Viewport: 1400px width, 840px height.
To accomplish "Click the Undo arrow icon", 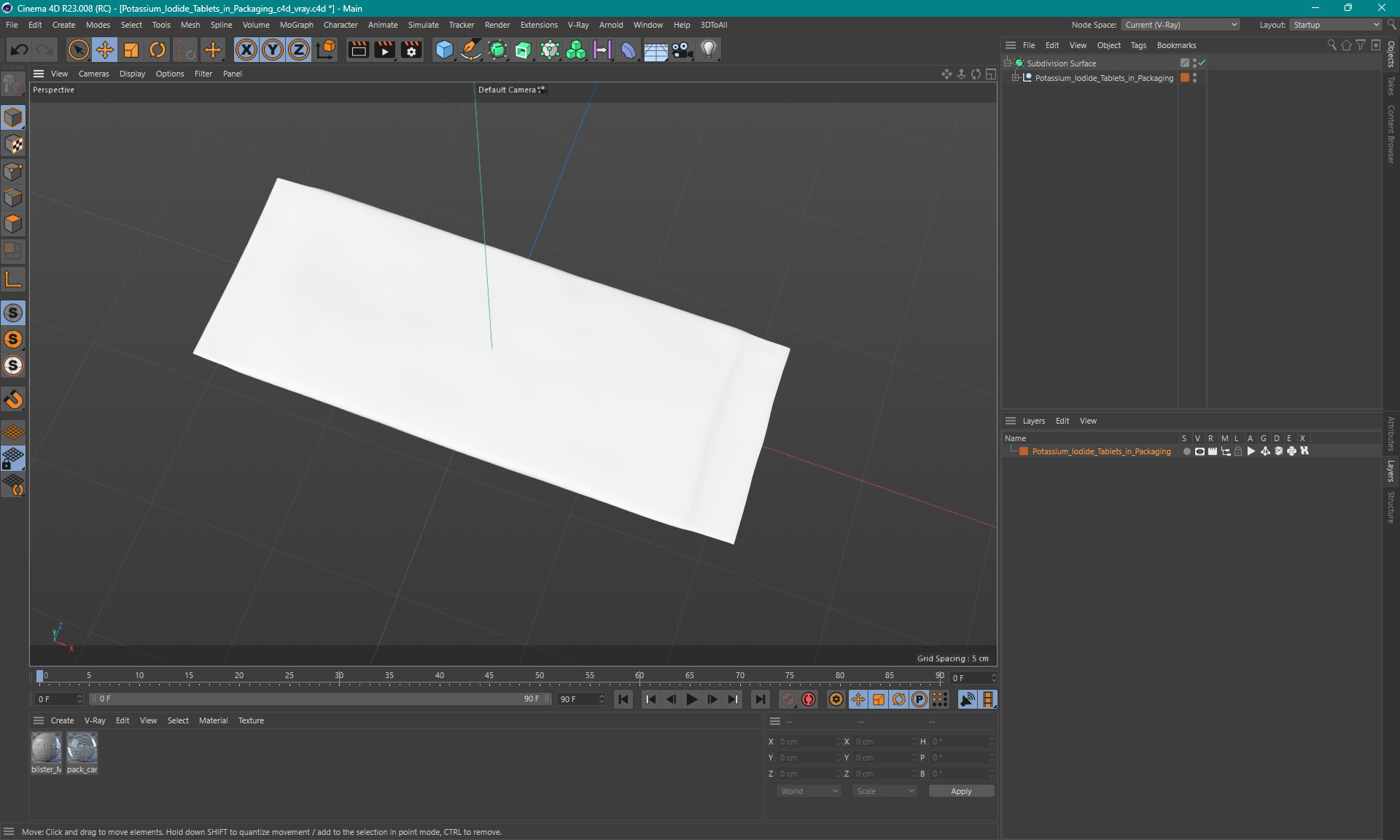I will click(x=20, y=50).
